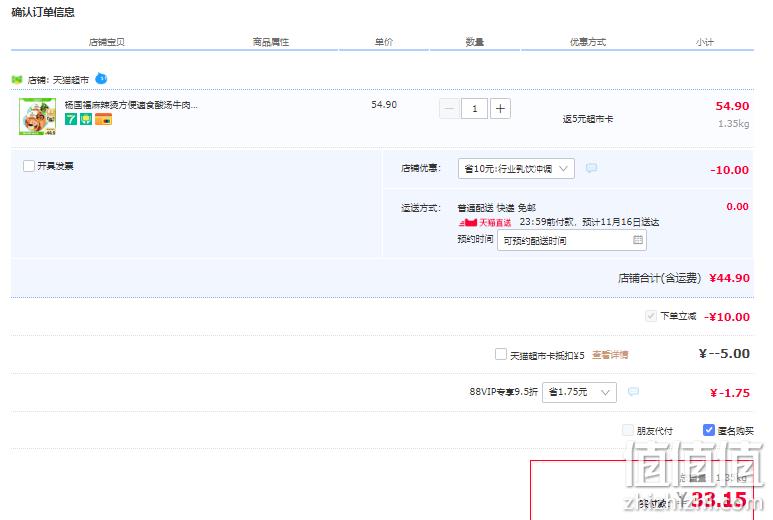Click the message icon next to store discount
773x520 pixels.
(591, 168)
